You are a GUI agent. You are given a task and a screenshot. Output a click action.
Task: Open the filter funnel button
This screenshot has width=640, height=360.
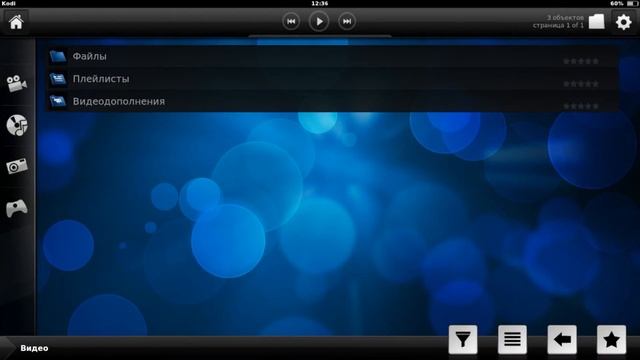(463, 340)
